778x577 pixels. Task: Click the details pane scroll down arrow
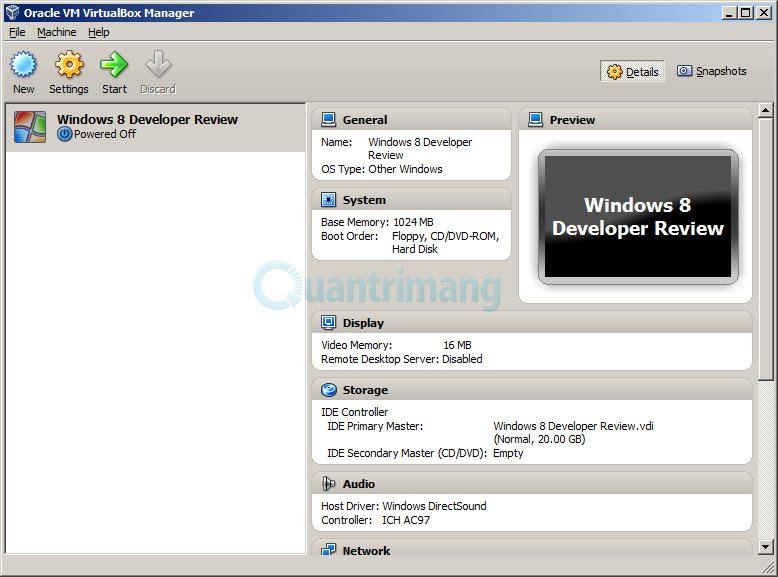766,547
